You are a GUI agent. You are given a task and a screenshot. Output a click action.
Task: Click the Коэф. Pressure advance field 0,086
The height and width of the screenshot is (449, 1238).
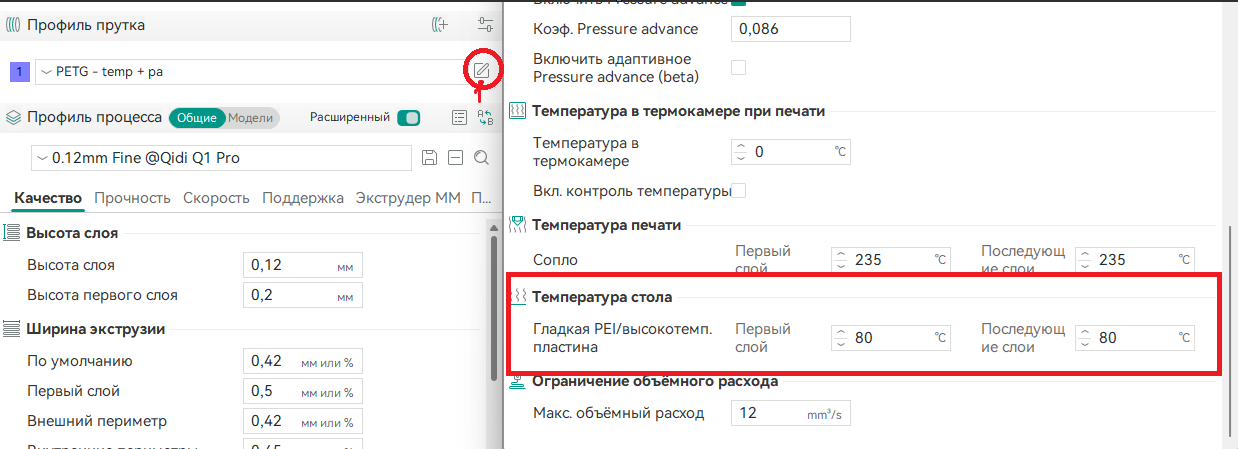[791, 29]
